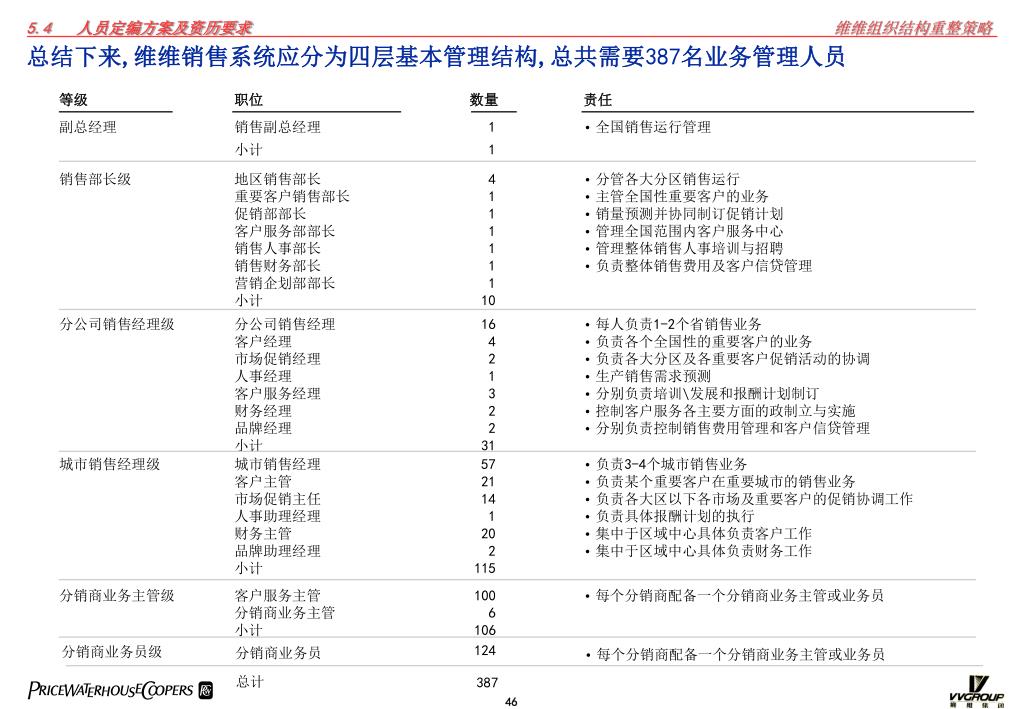1024x709 pixels.
Task: Select responsibility 生产销售需求预测
Action: coord(653,376)
